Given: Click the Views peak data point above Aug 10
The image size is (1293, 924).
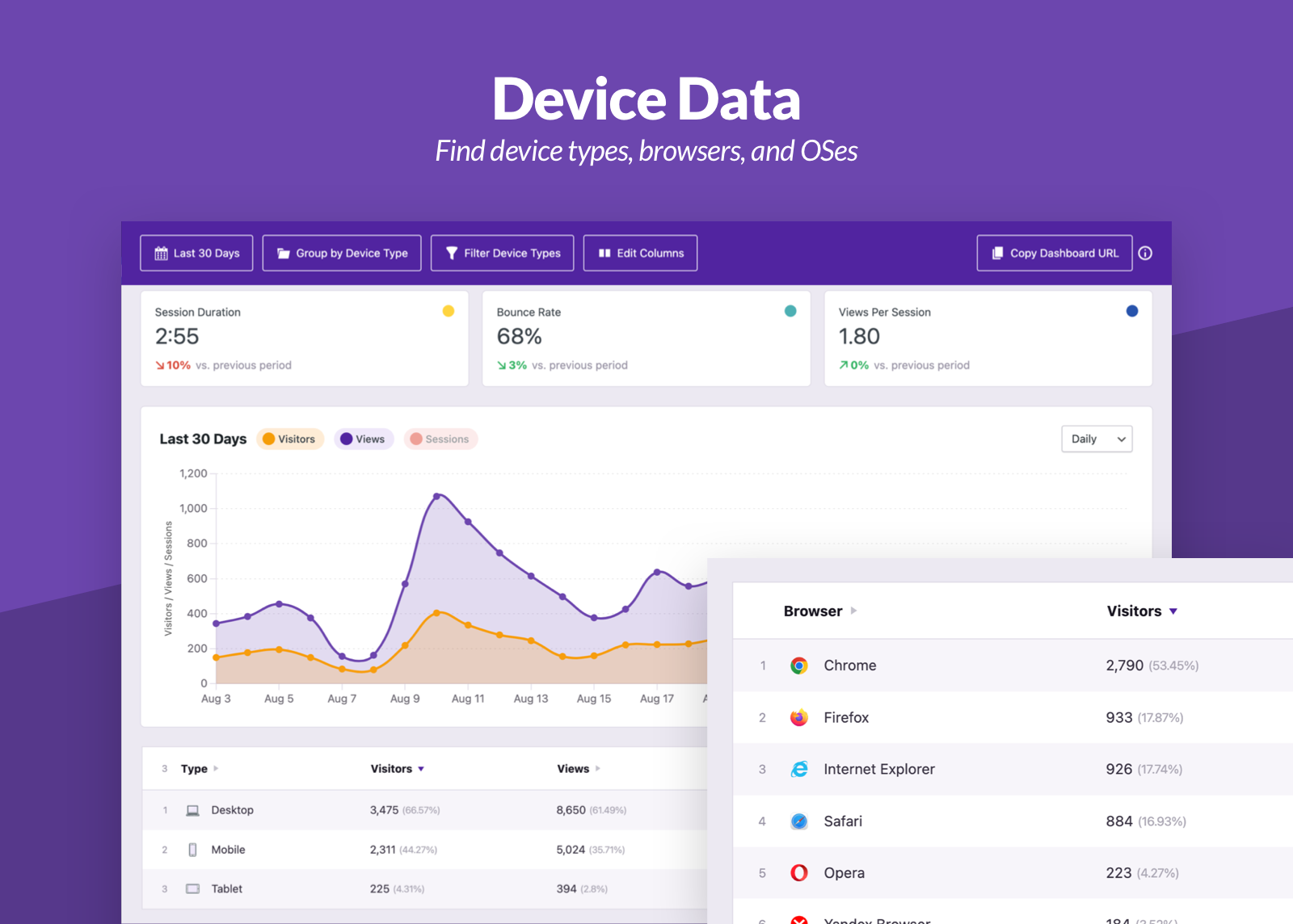Looking at the screenshot, I should [x=437, y=496].
